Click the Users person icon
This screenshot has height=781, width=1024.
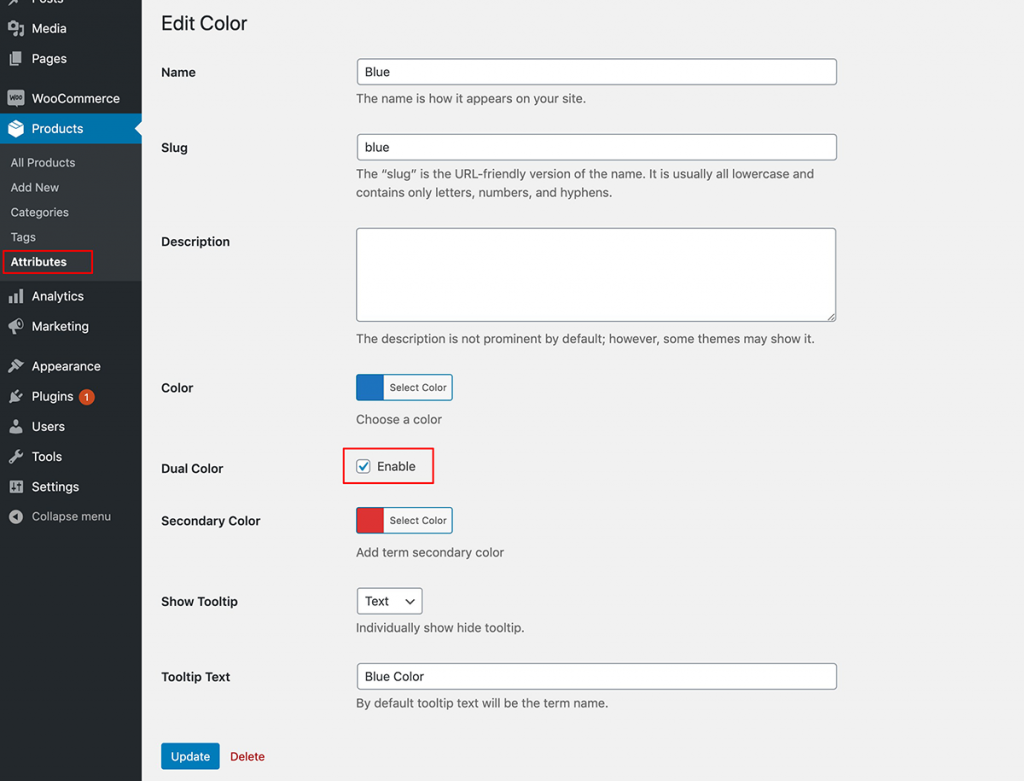pyautogui.click(x=16, y=426)
